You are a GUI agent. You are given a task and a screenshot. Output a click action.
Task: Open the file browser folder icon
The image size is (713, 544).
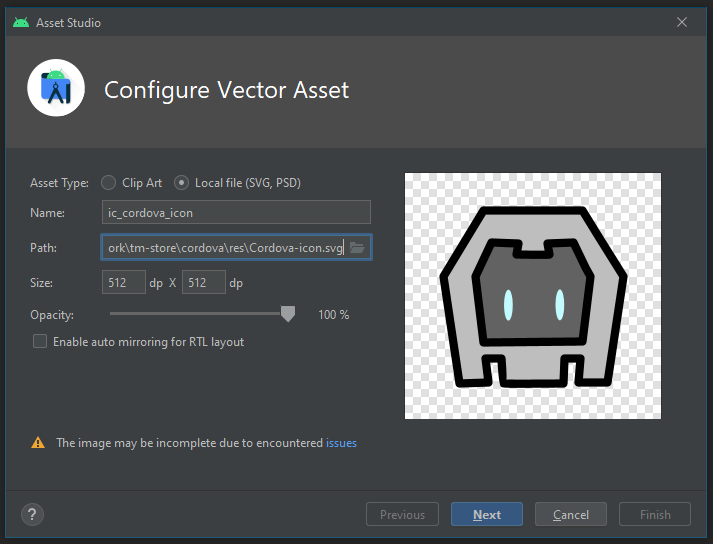click(x=357, y=248)
